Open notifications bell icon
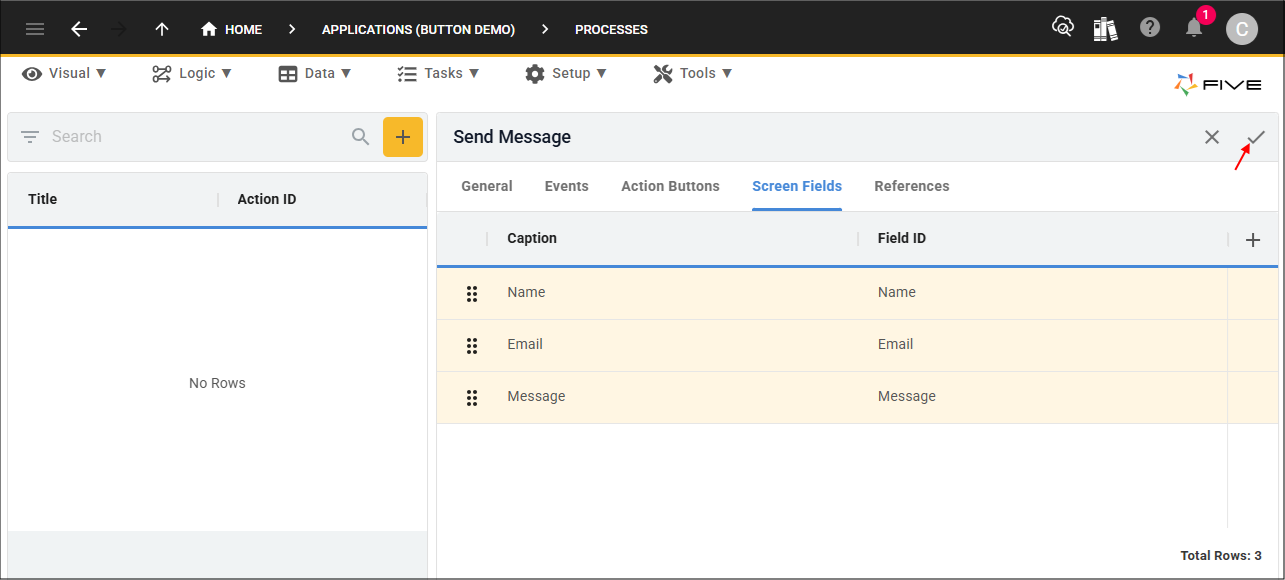This screenshot has height=580, width=1285. click(1194, 28)
